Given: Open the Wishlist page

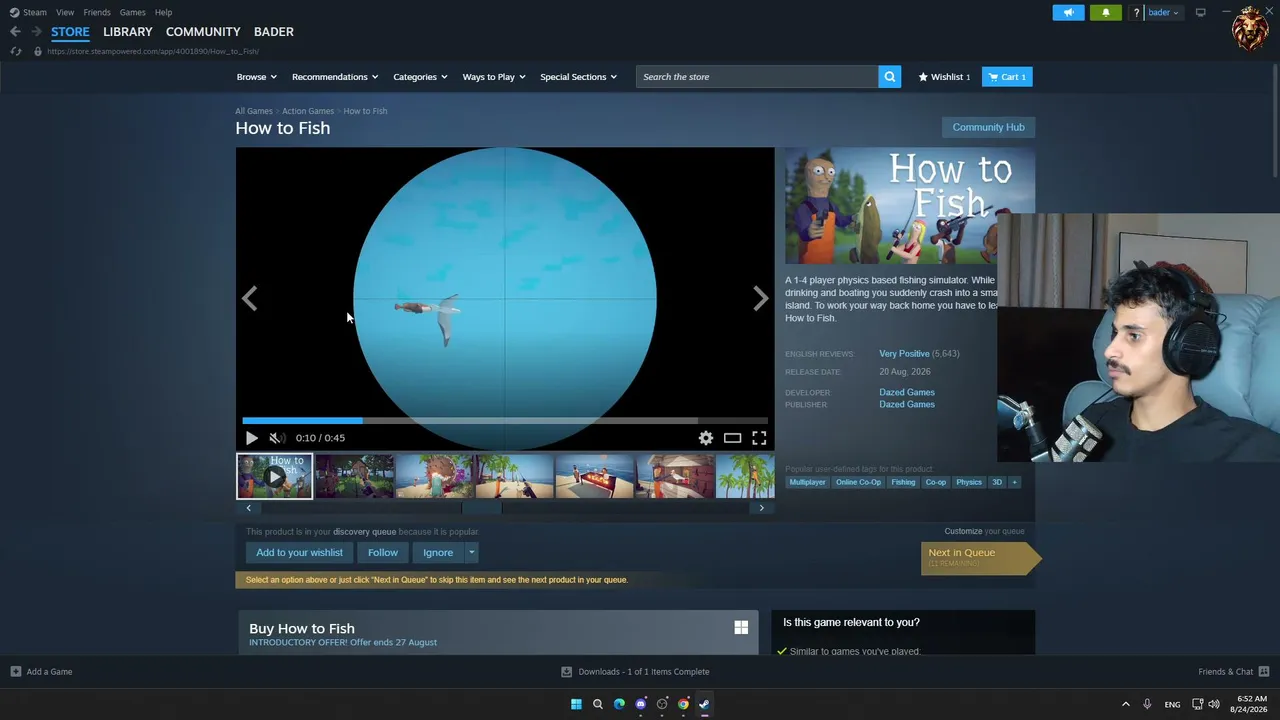Looking at the screenshot, I should [944, 77].
